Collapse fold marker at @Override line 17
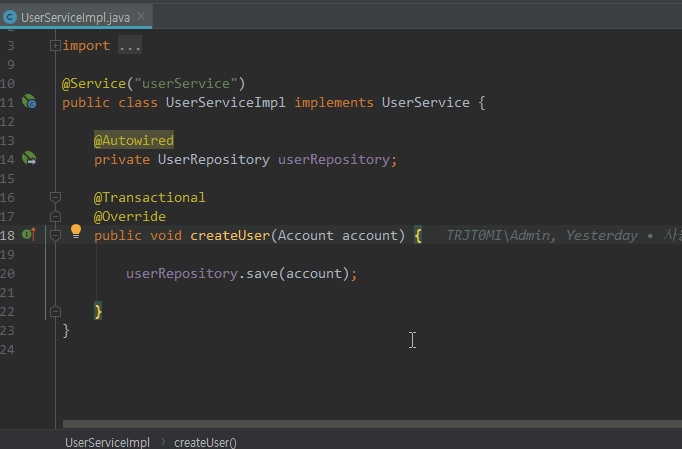 click(55, 216)
